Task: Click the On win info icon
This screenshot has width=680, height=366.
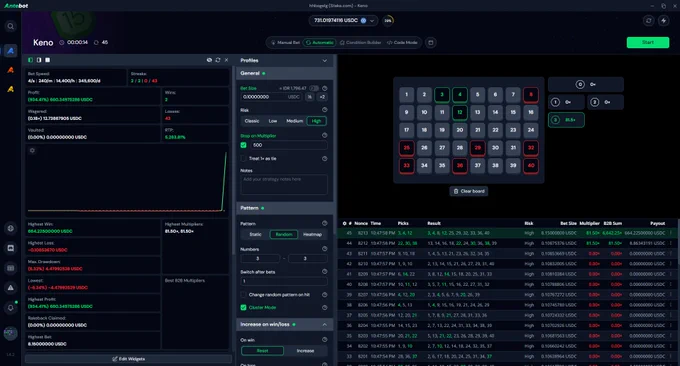Action: coord(324,340)
